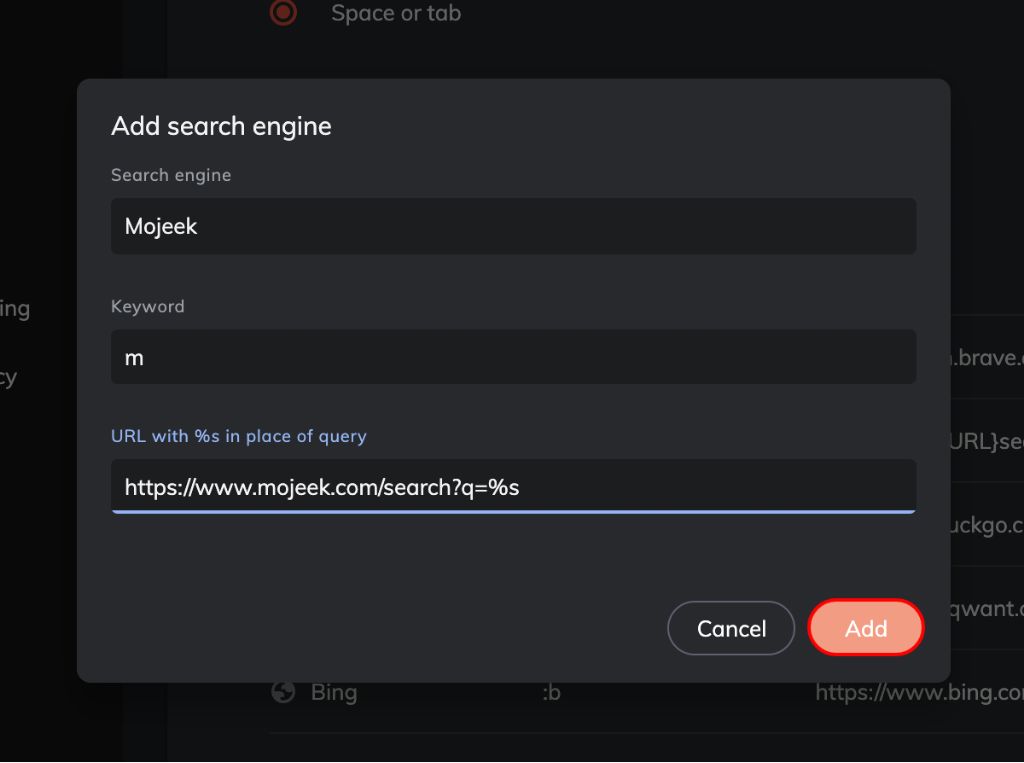Open sidebar item ending in "cy"
The width and height of the screenshot is (1024, 763).
coord(8,377)
